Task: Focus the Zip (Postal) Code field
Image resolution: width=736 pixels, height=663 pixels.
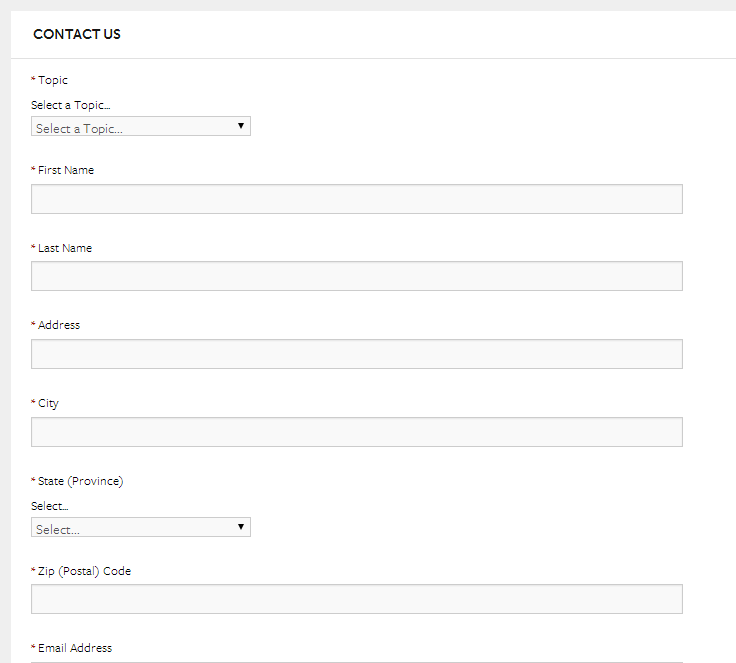Action: 356,599
